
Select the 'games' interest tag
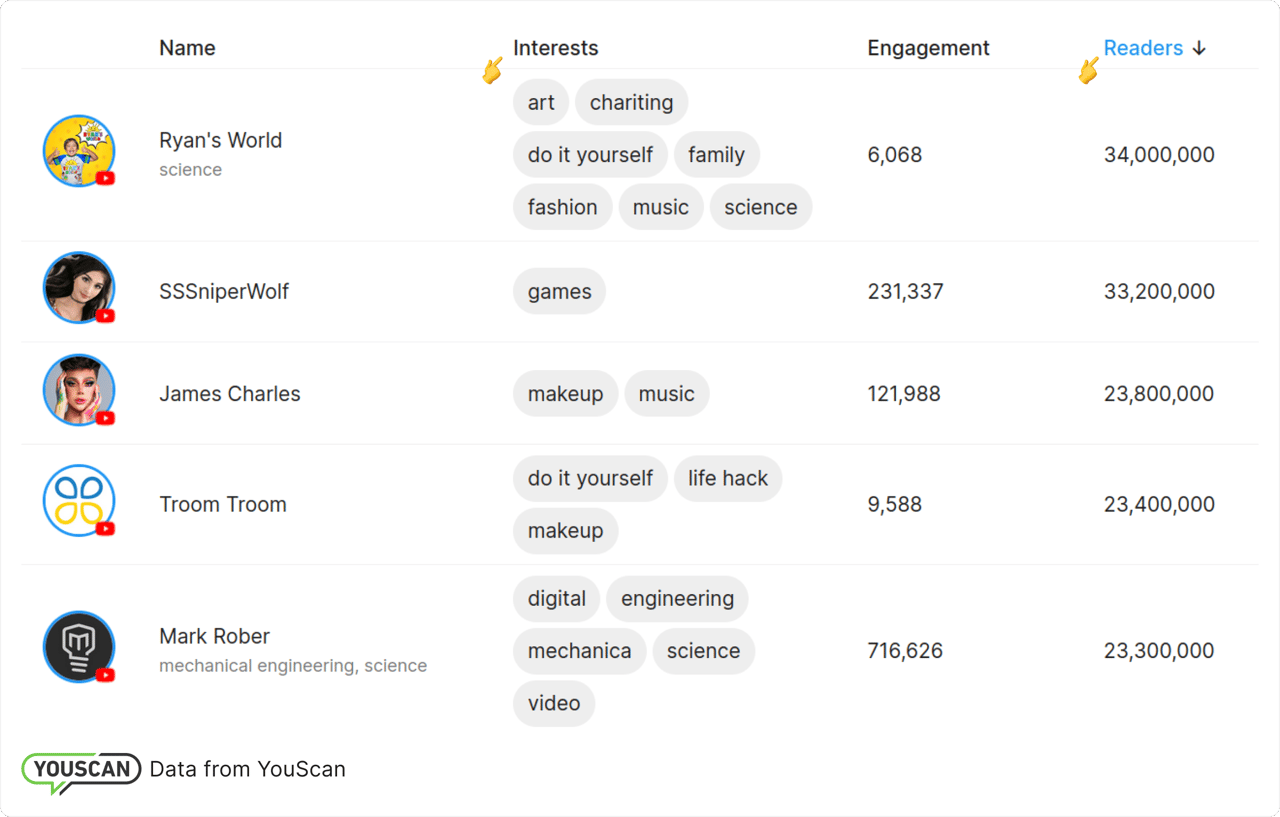(x=559, y=292)
